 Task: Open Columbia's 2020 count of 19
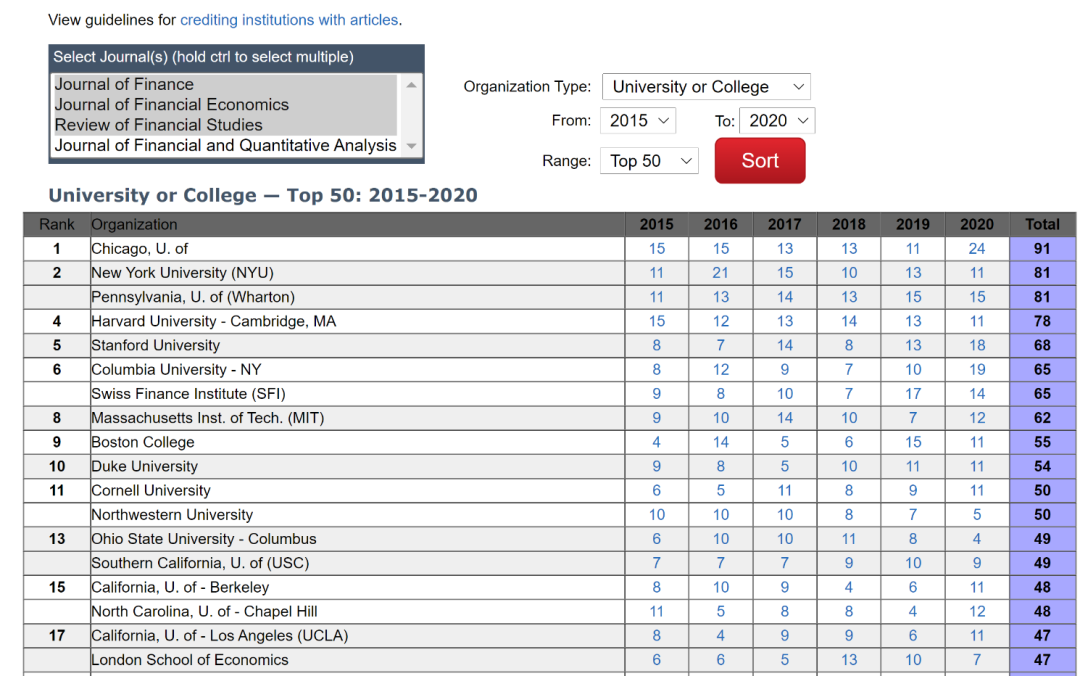click(x=977, y=369)
